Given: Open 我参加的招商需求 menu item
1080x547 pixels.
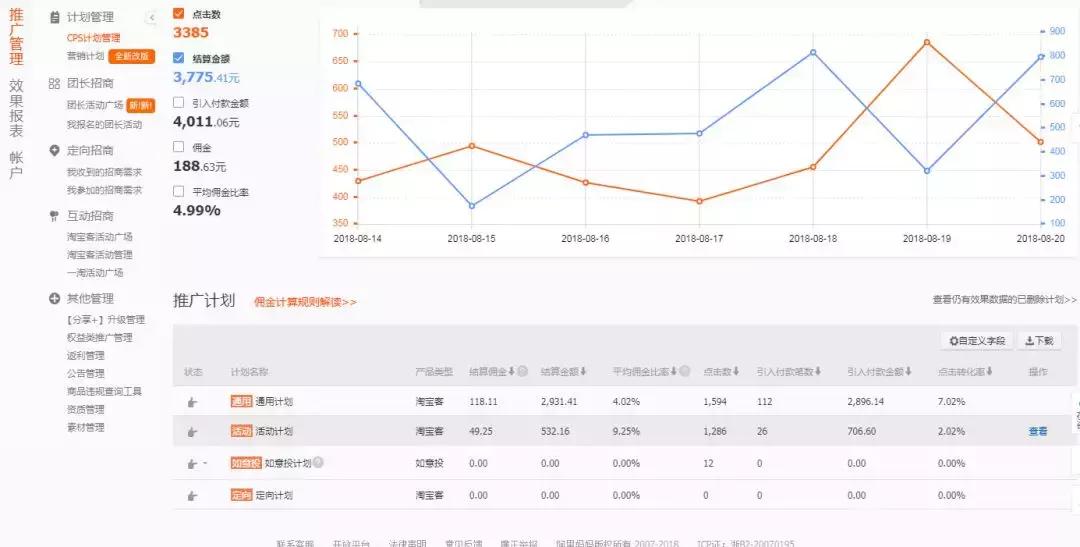Looking at the screenshot, I should coord(105,190).
